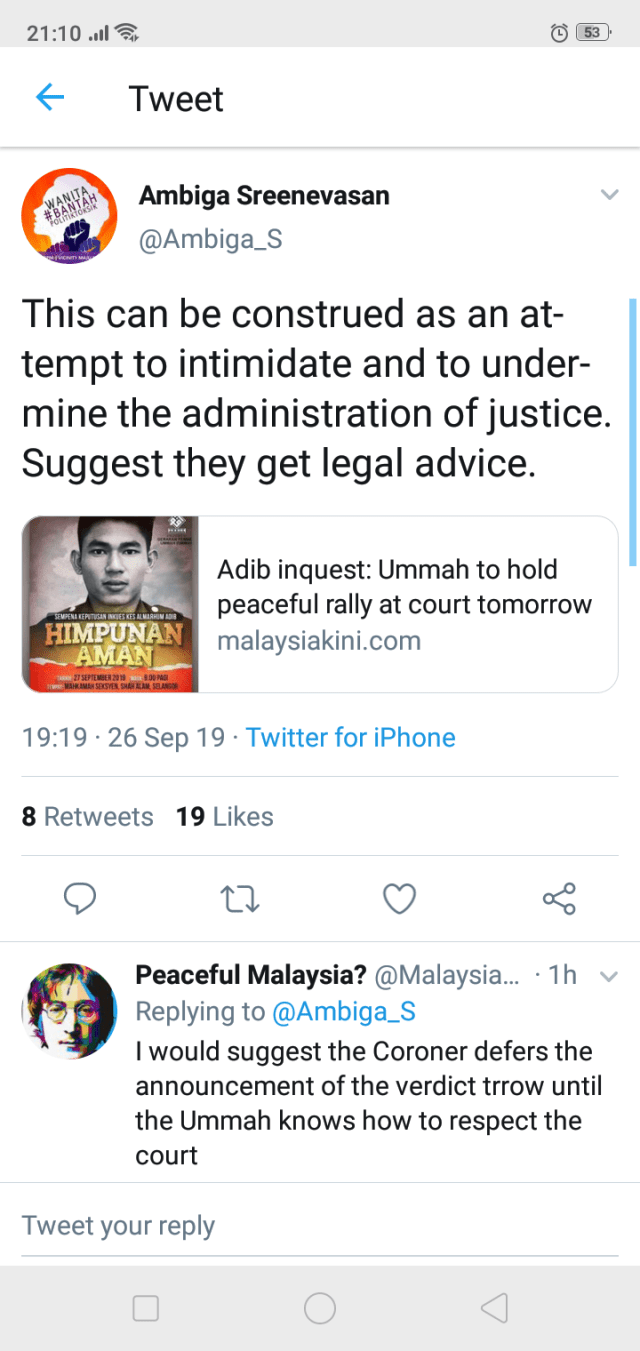Viewport: 640px width, 1351px height.
Task: View the 8 Retweets list
Action: 88,817
